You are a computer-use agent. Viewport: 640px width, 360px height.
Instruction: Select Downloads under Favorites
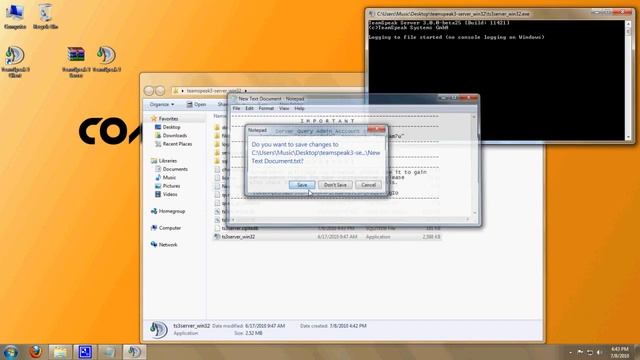tap(174, 136)
